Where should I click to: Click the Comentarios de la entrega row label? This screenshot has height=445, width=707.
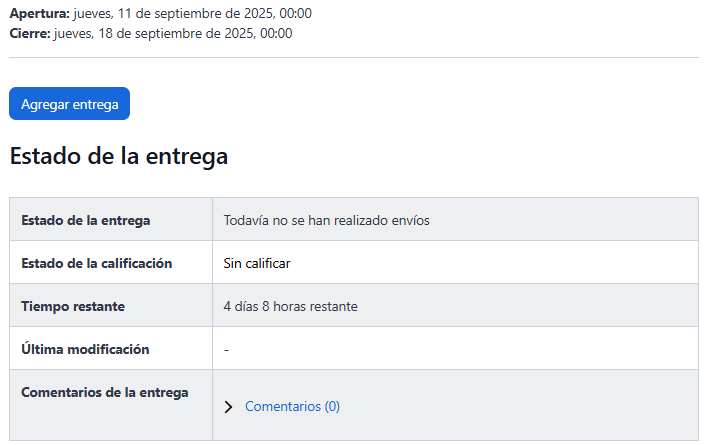click(x=105, y=392)
